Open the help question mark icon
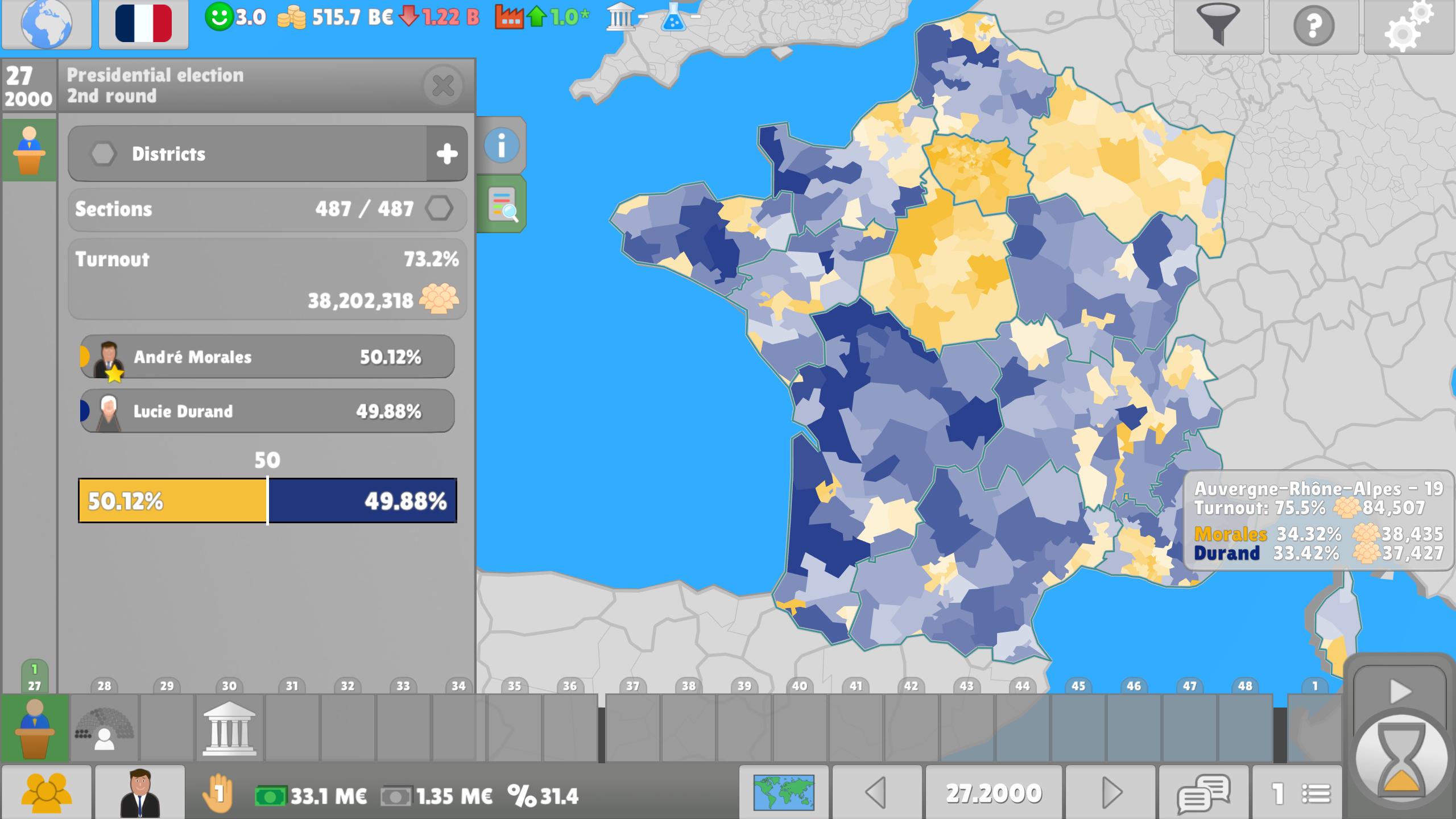The image size is (1456, 819). pyautogui.click(x=1313, y=26)
